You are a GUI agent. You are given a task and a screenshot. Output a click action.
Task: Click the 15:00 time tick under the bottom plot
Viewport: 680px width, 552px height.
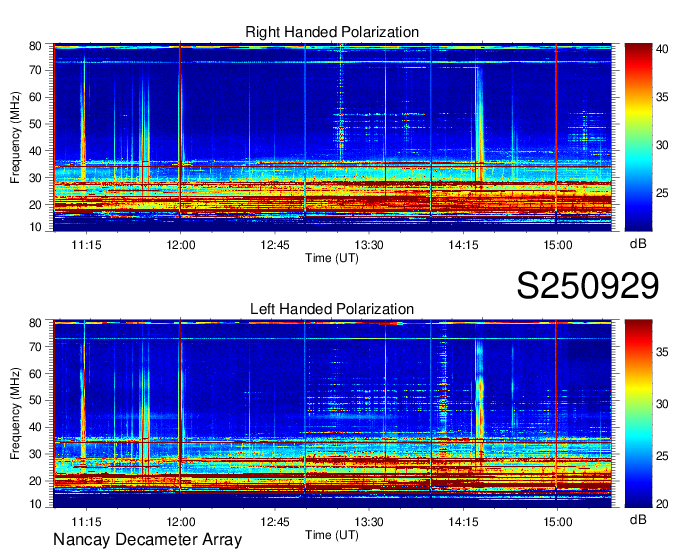(557, 521)
